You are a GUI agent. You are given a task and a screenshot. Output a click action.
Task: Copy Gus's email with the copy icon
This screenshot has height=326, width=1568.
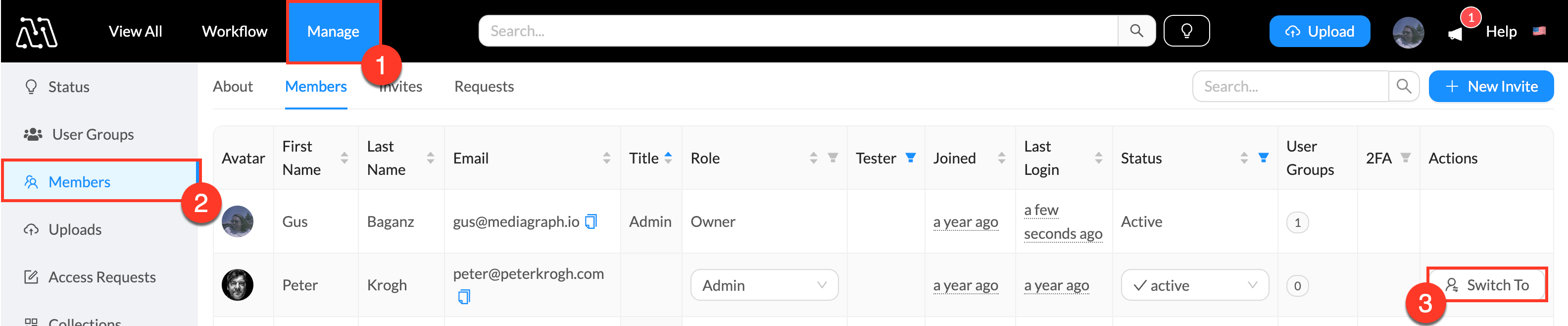(x=590, y=222)
